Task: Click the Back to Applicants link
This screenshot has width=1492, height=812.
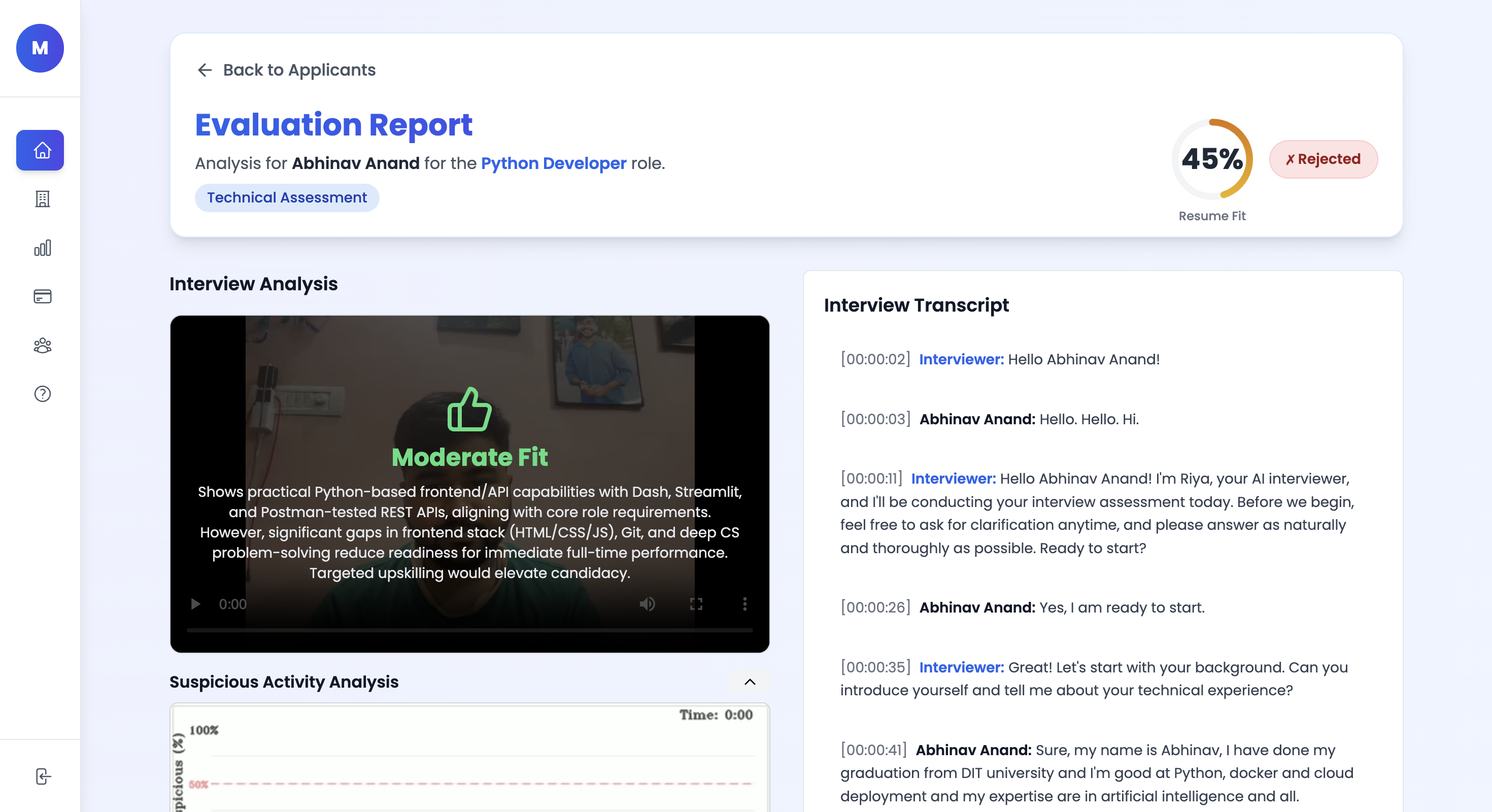Action: 299,70
